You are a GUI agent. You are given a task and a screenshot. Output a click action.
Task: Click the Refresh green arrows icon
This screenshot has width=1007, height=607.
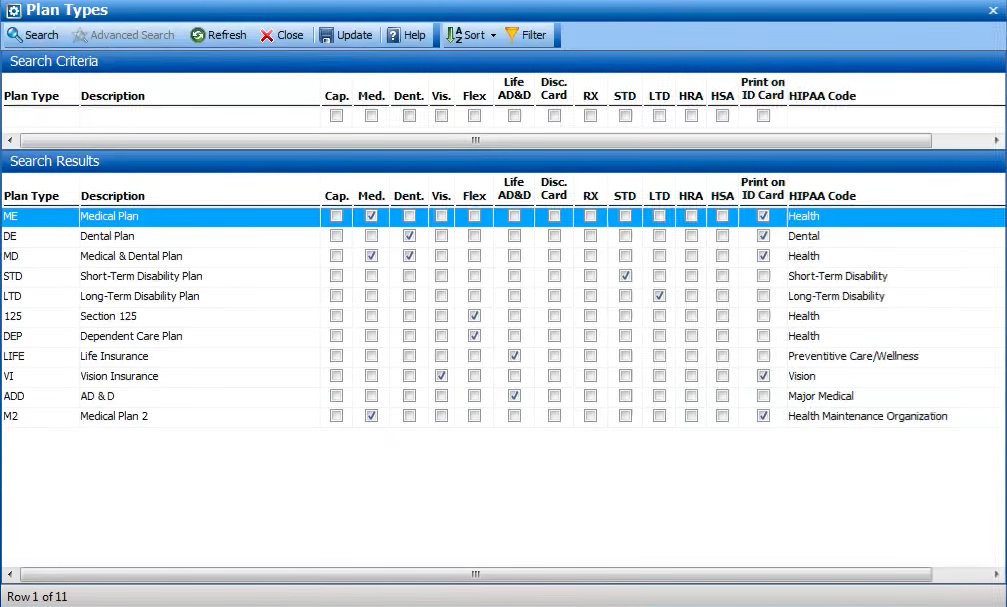(198, 35)
